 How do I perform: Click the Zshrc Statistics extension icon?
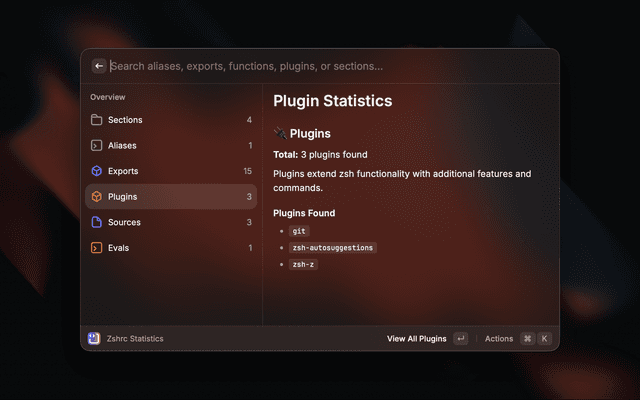click(x=94, y=339)
